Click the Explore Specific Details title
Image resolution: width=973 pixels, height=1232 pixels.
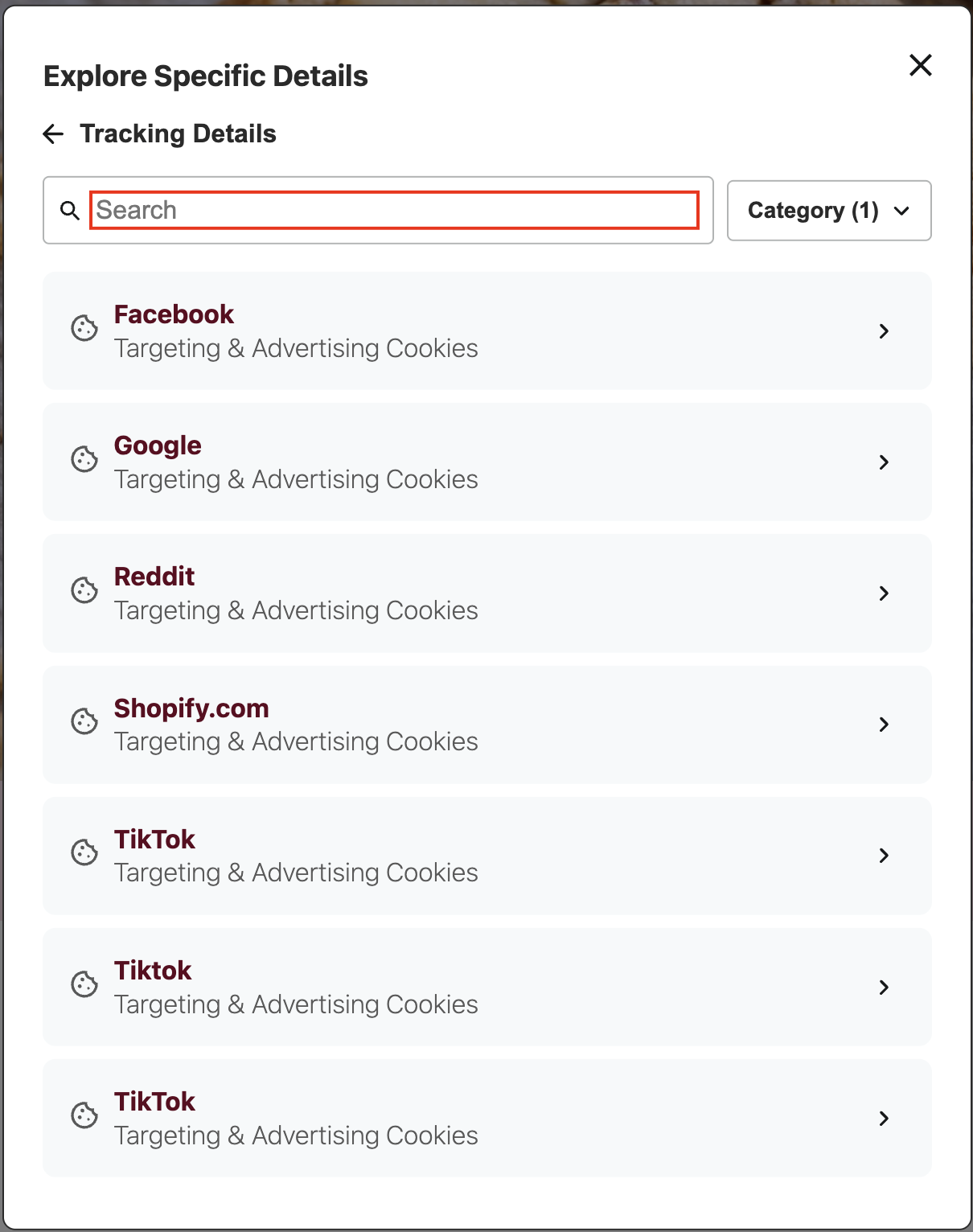[x=206, y=76]
